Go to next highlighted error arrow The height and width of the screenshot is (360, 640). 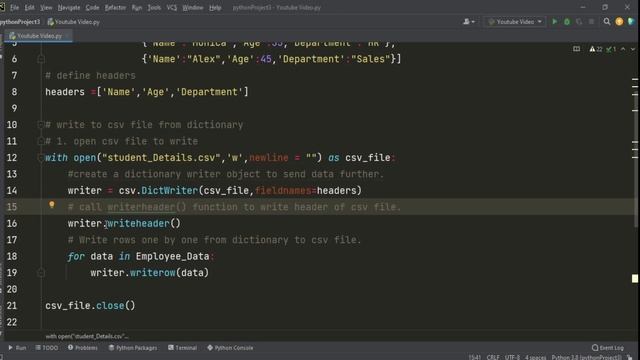pyautogui.click(x=633, y=49)
